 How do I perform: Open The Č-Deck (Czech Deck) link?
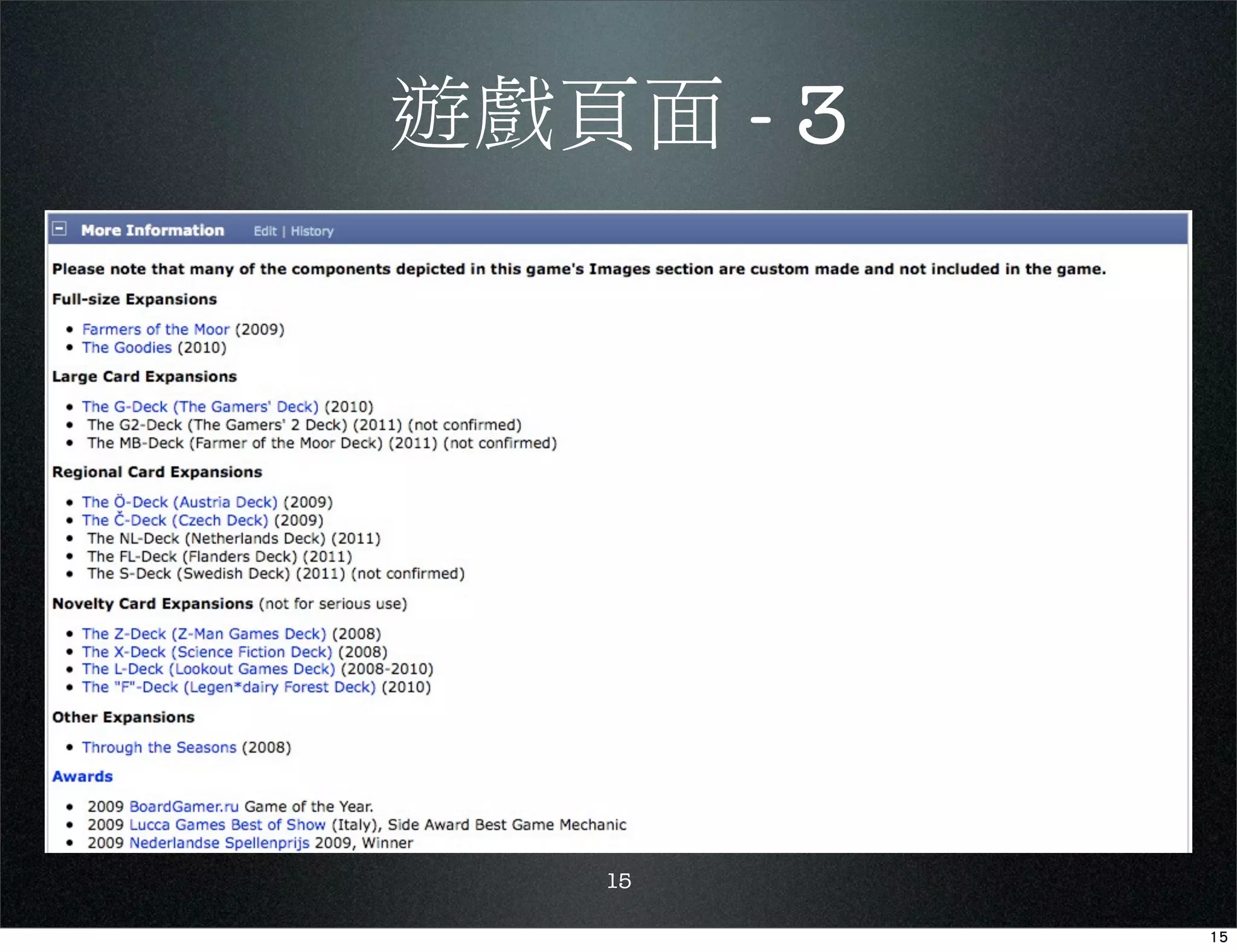[x=175, y=520]
